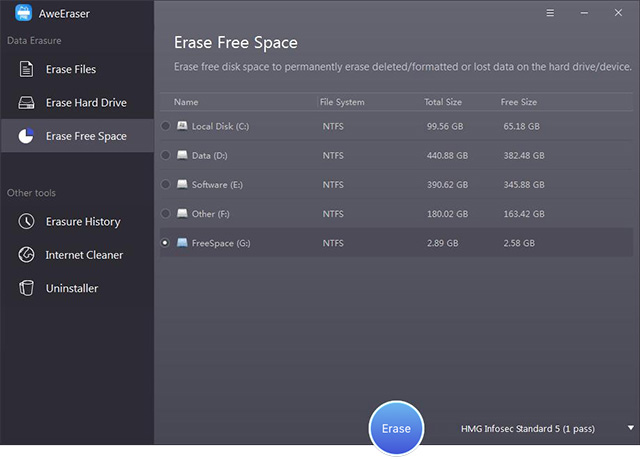Click the 2.89 GB total size value
The width and height of the screenshot is (640, 459).
(x=442, y=243)
